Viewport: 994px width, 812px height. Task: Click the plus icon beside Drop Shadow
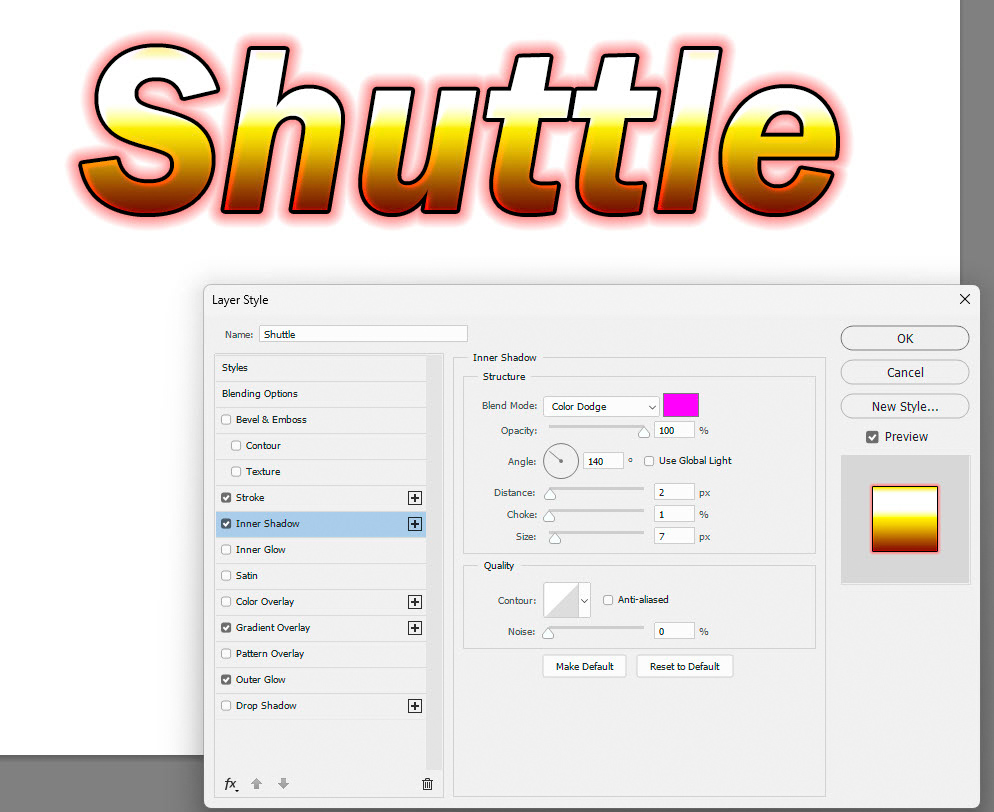tap(415, 706)
